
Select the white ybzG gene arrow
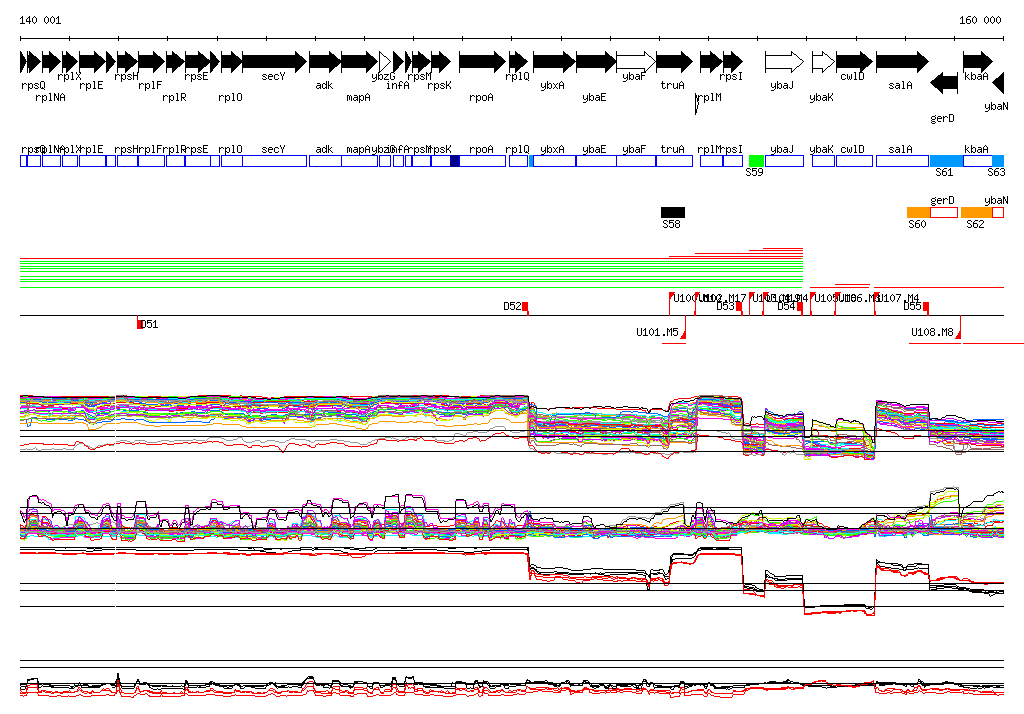(385, 62)
